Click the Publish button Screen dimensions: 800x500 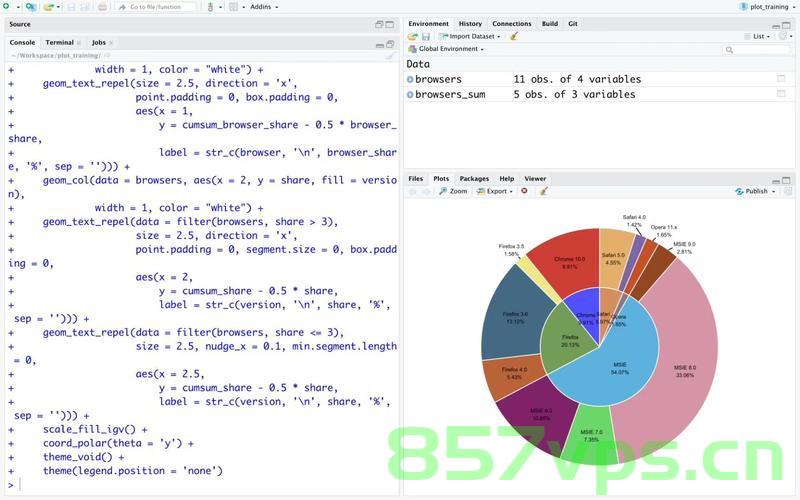point(752,191)
